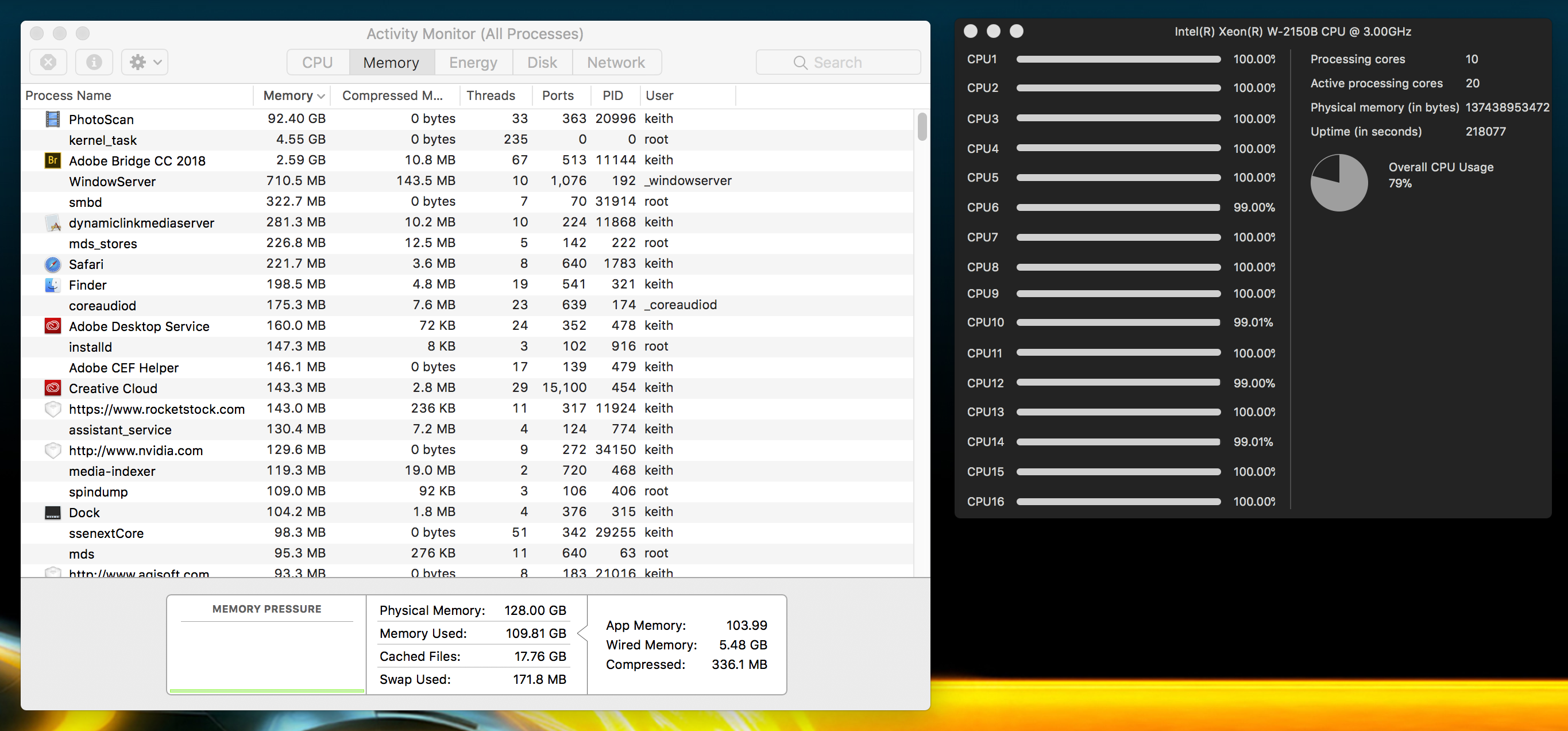Click the Safari compass icon
This screenshot has width=1568, height=731.
[53, 264]
